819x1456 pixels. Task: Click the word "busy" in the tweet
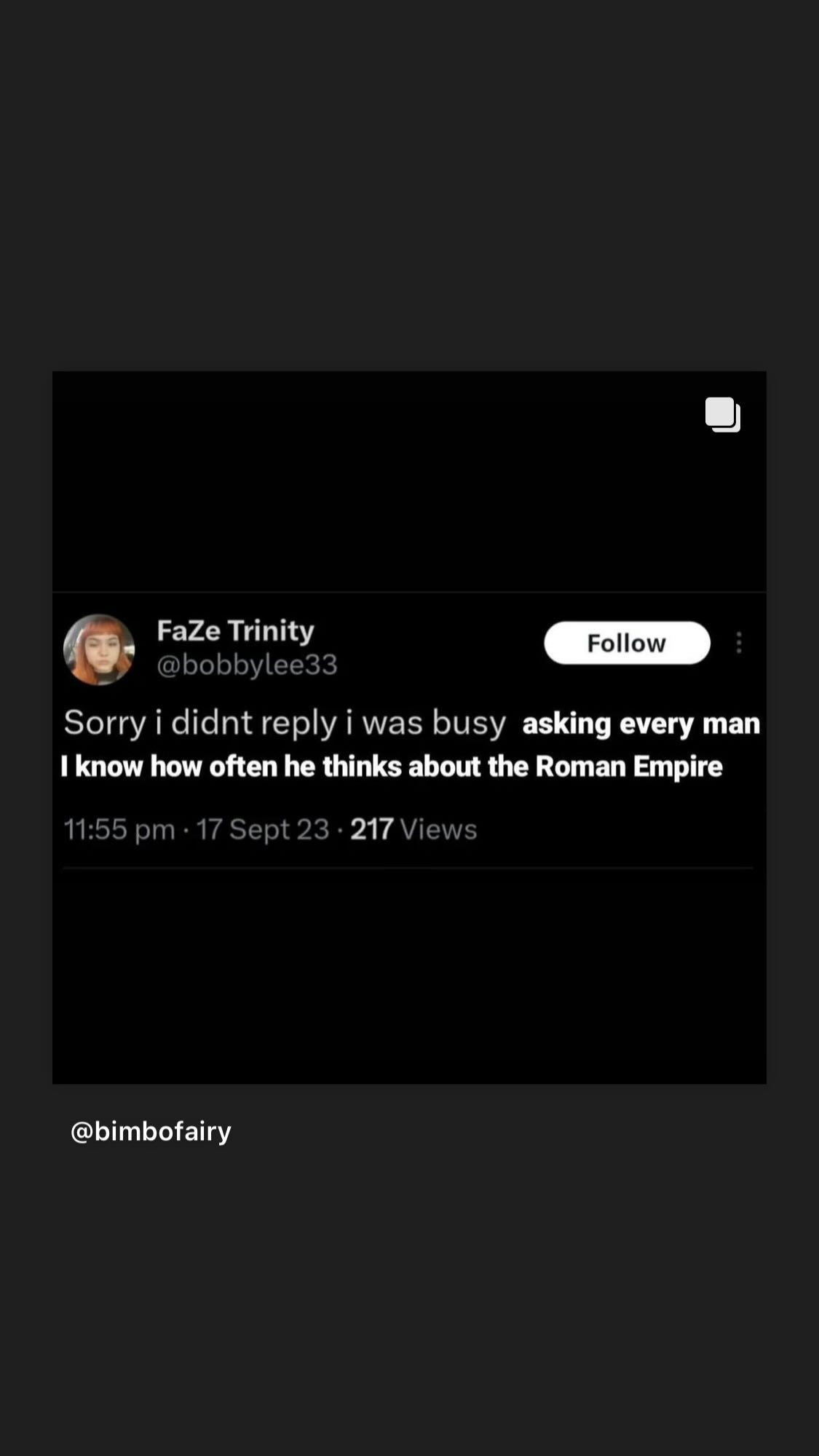click(x=468, y=723)
